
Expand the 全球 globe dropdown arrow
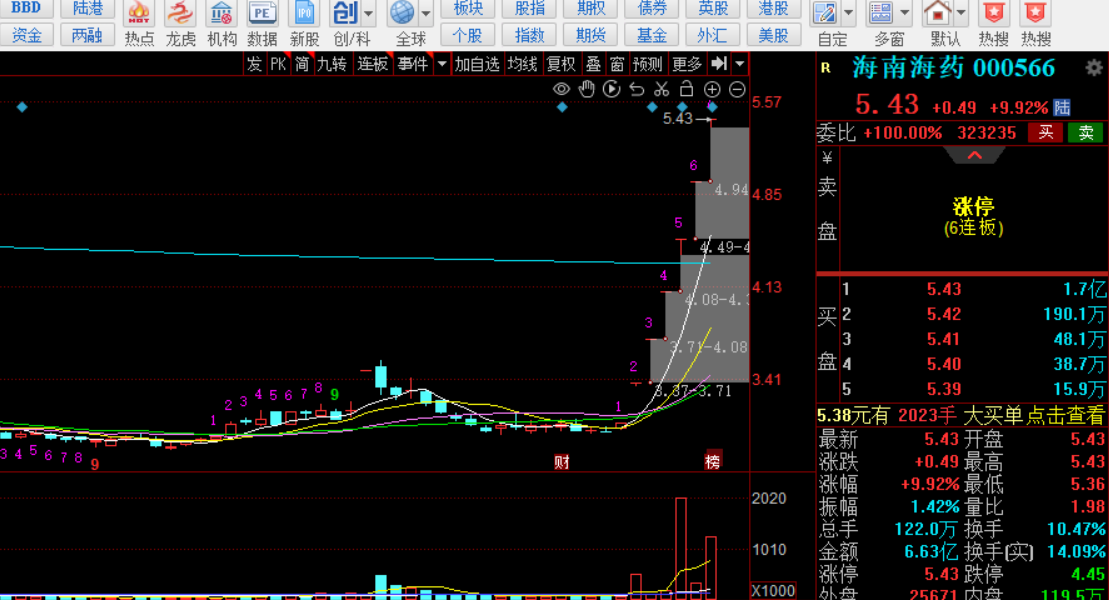click(426, 13)
